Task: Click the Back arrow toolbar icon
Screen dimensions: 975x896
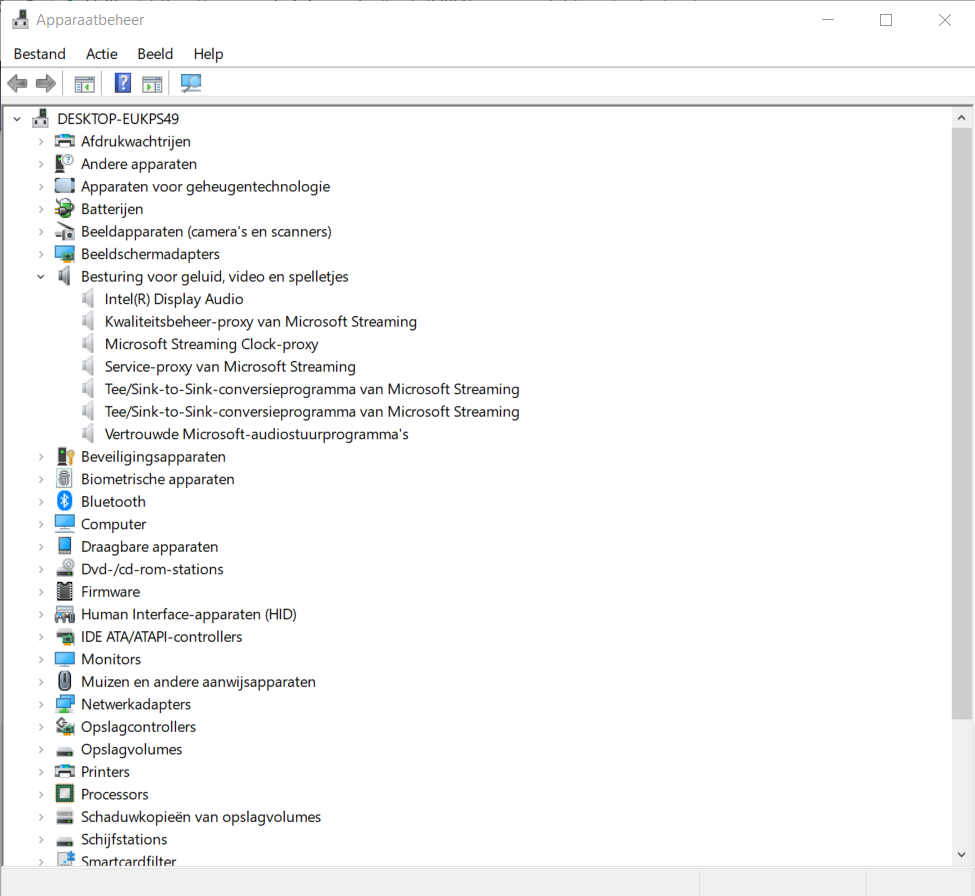Action: pos(17,83)
